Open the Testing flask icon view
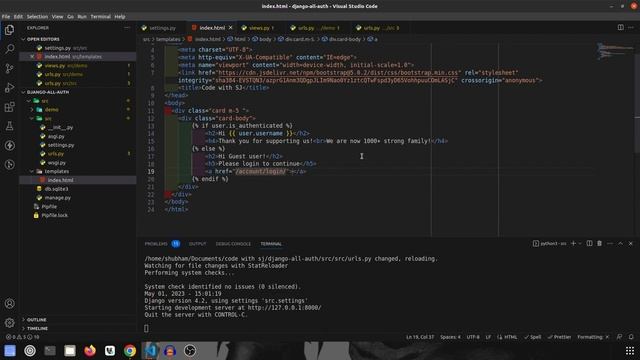640x360 pixels. point(9,126)
